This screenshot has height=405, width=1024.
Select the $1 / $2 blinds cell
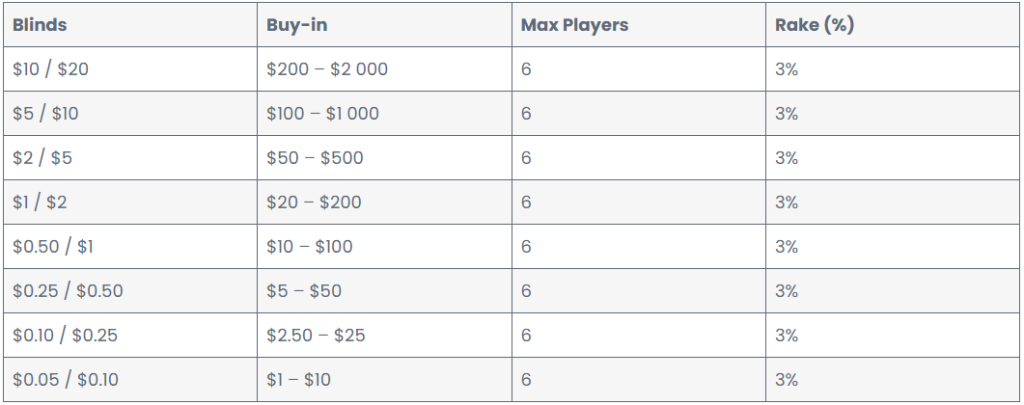(130, 202)
